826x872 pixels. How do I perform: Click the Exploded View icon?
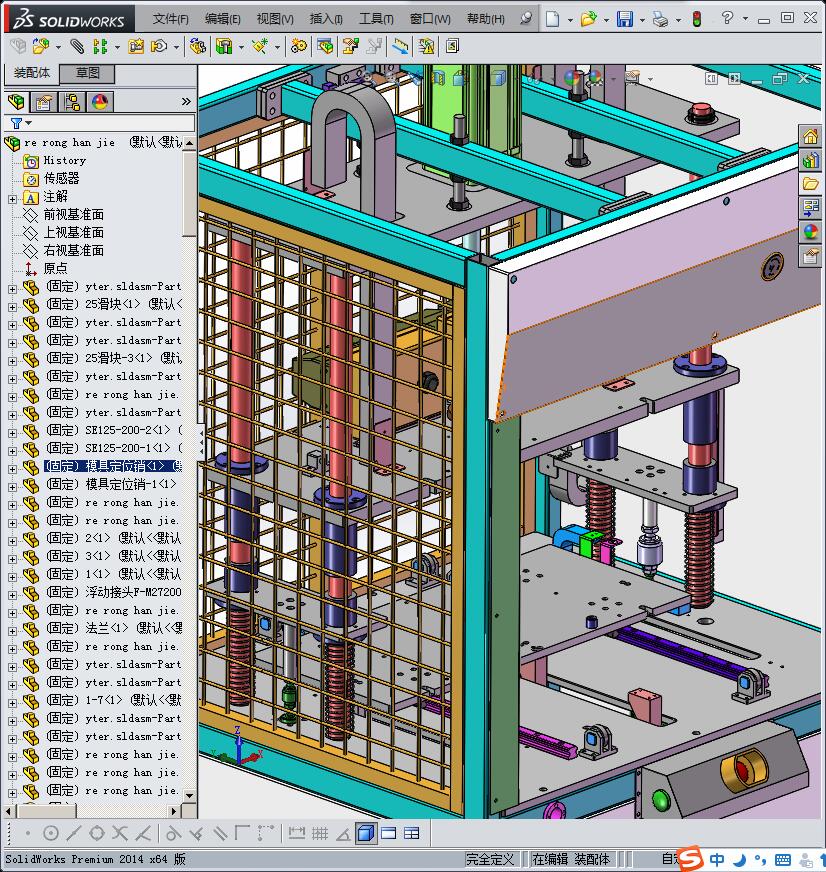point(350,46)
